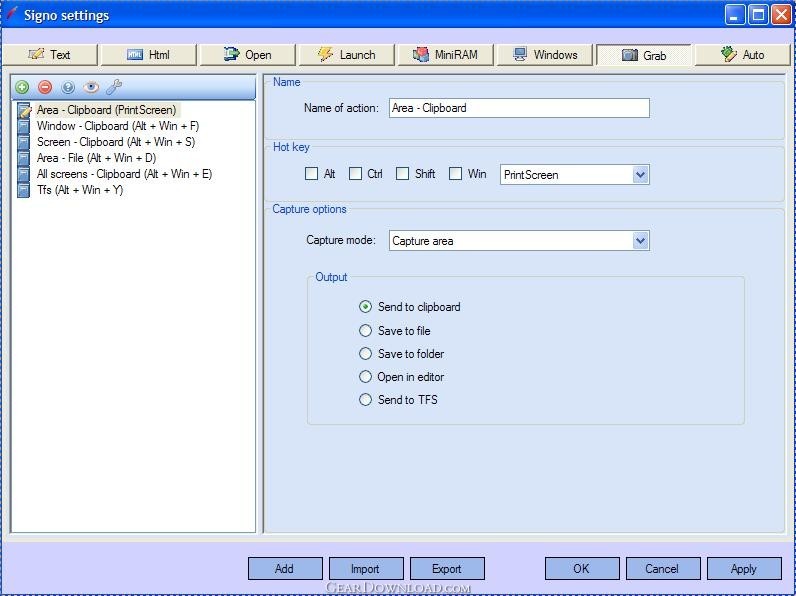This screenshot has width=796, height=596.
Task: Maximize the Signo settings window
Action: (758, 15)
